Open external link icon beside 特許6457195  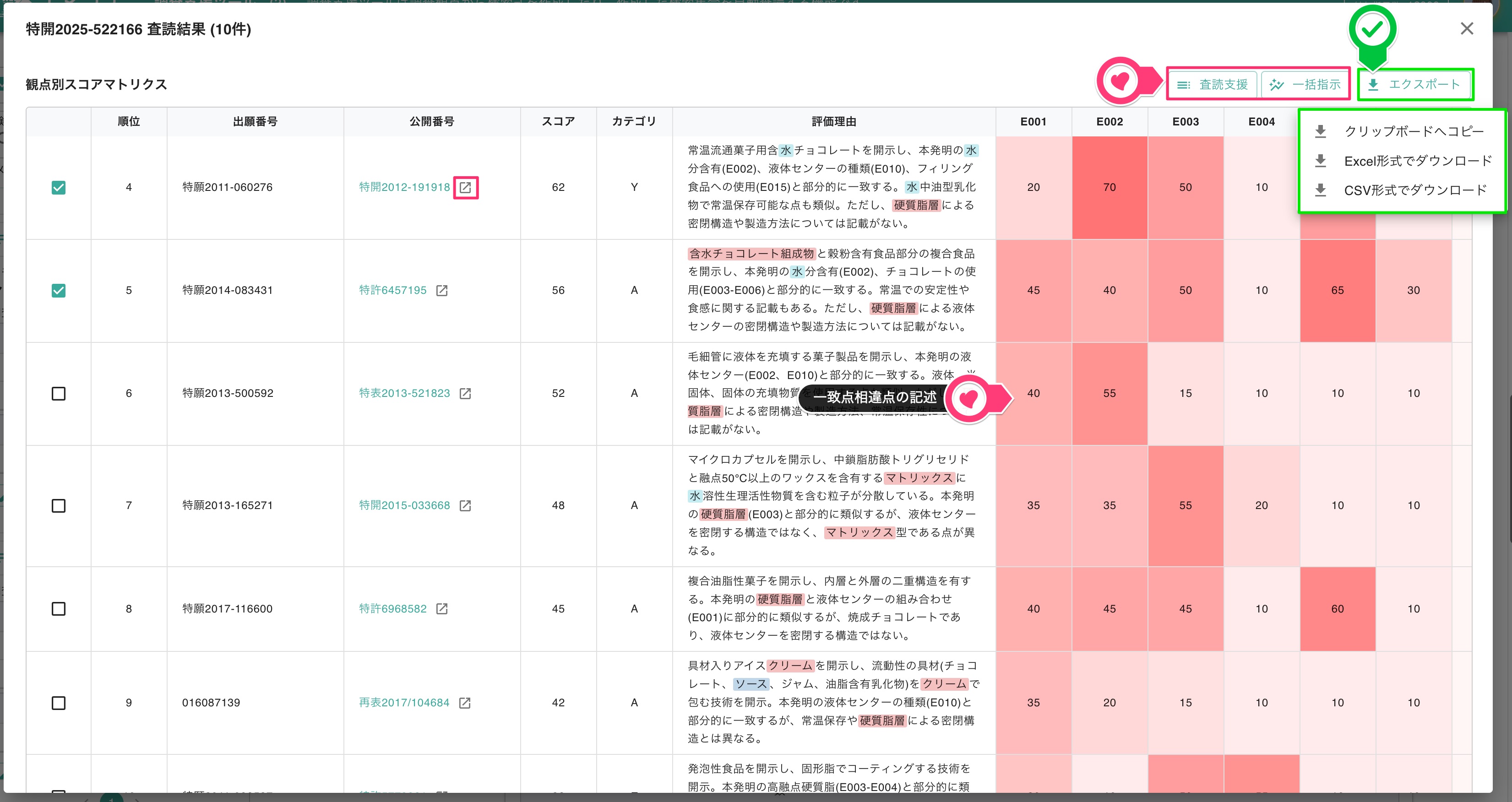[x=442, y=290]
